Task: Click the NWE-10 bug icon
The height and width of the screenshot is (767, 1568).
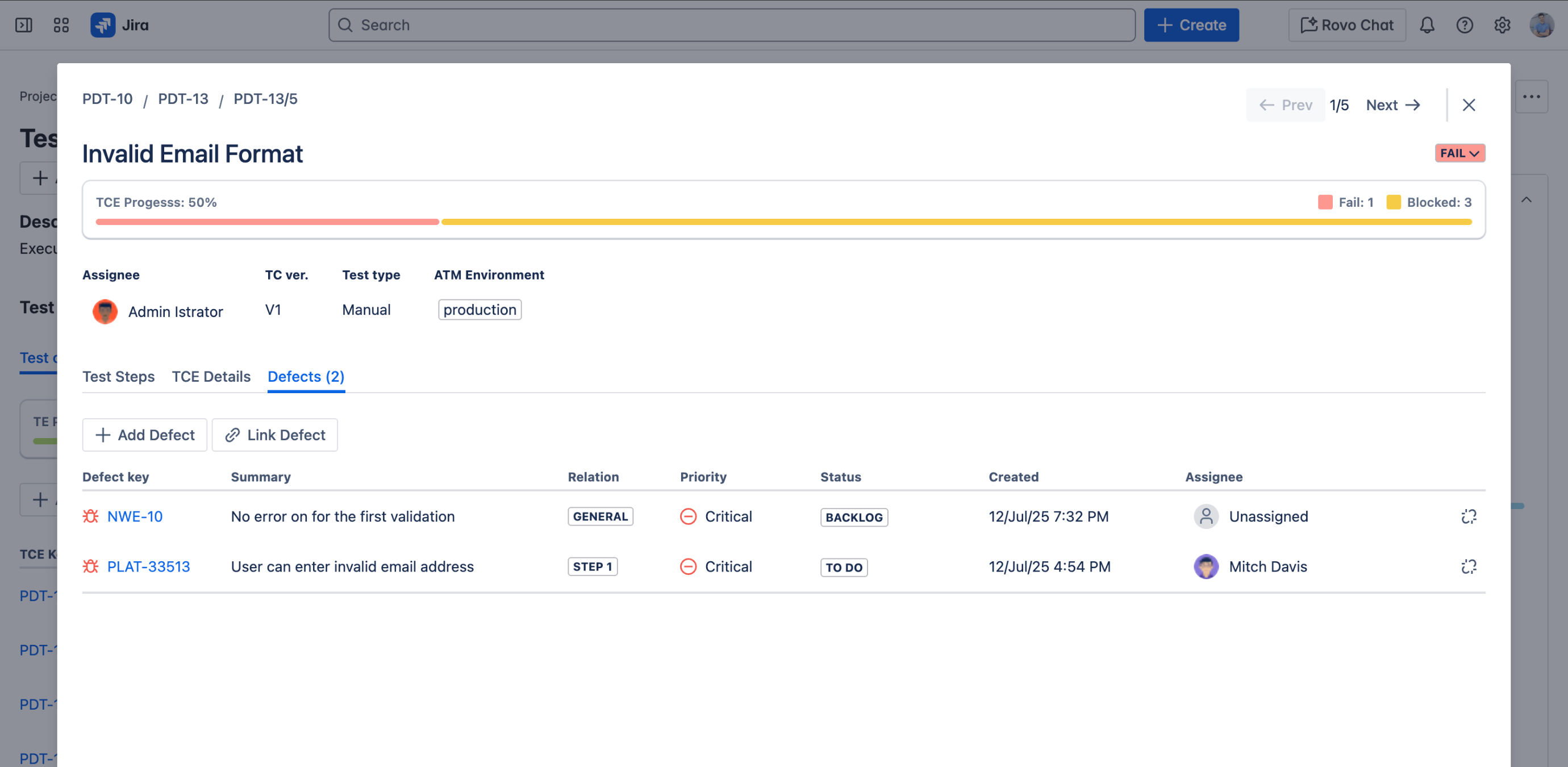Action: coord(91,516)
